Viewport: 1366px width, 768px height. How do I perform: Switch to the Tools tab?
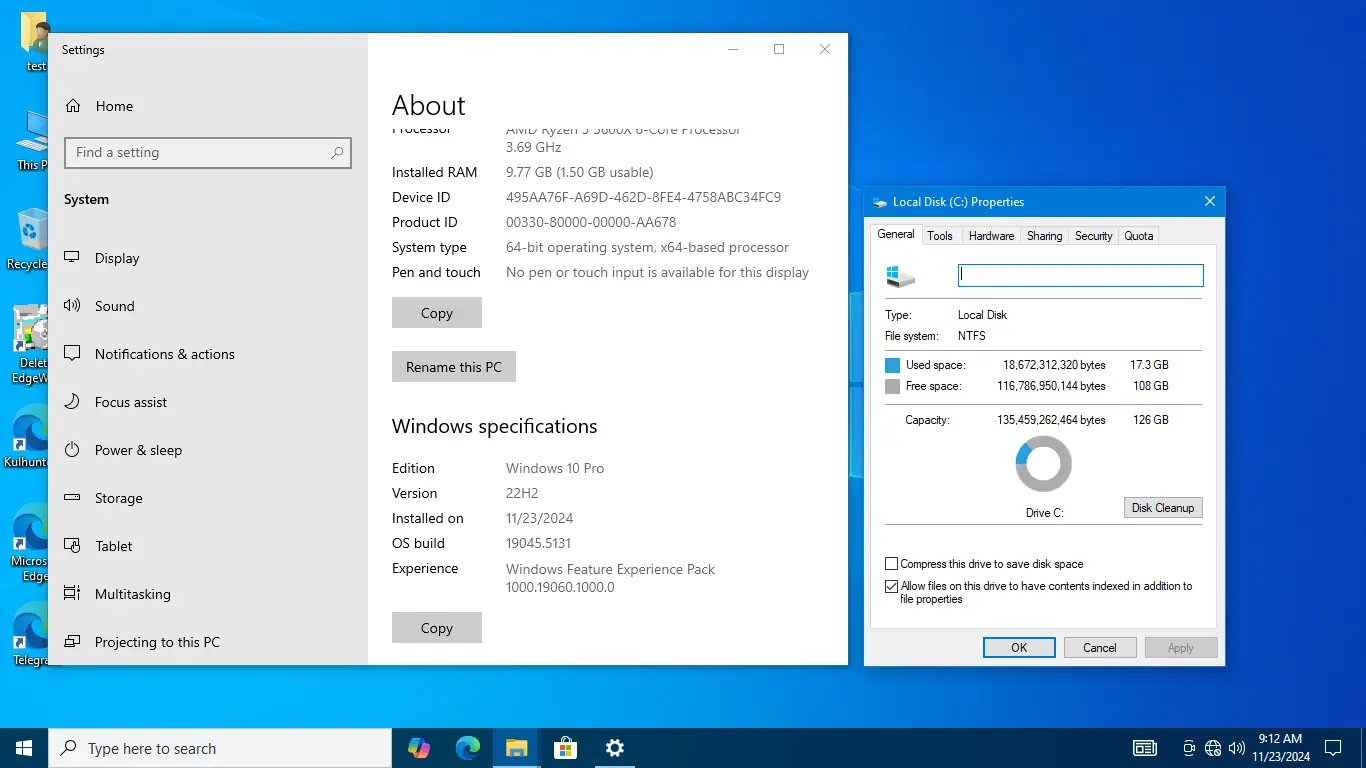coord(940,236)
